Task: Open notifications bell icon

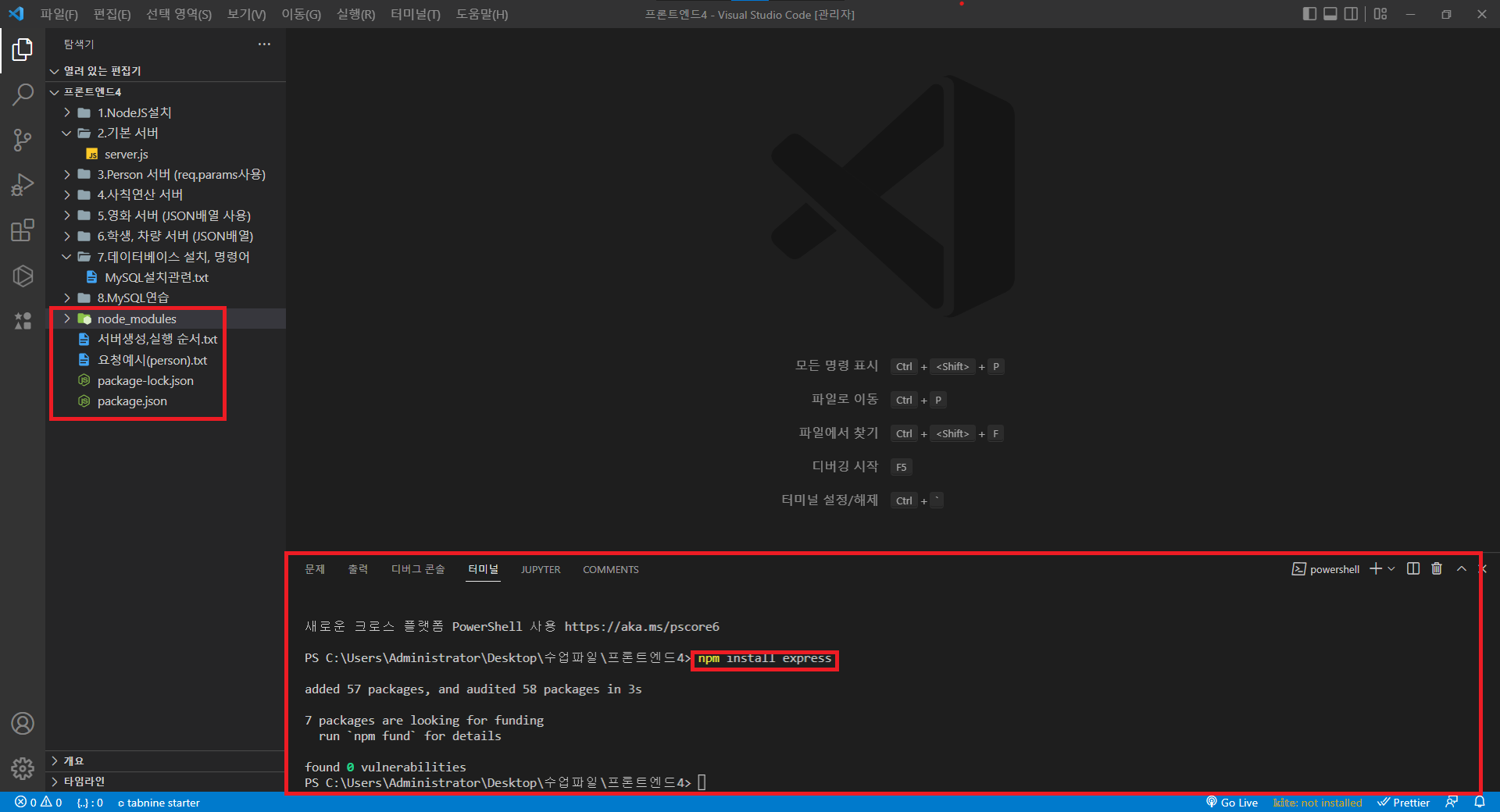Action: point(1480,803)
